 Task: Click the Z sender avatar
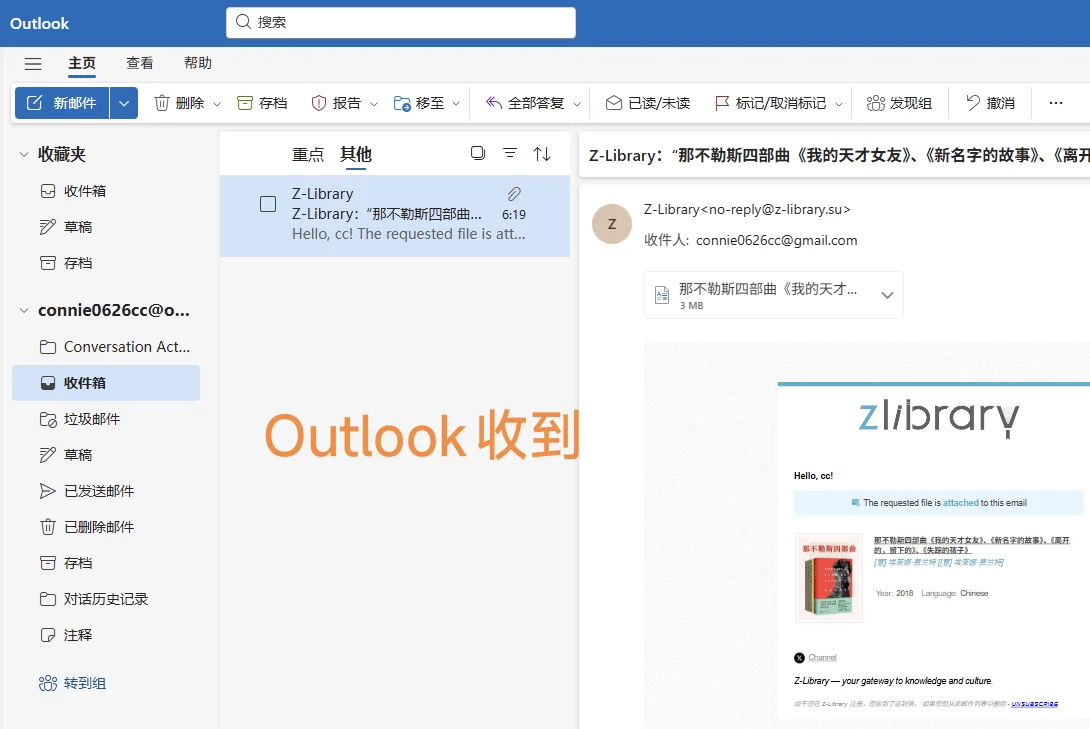tap(612, 224)
